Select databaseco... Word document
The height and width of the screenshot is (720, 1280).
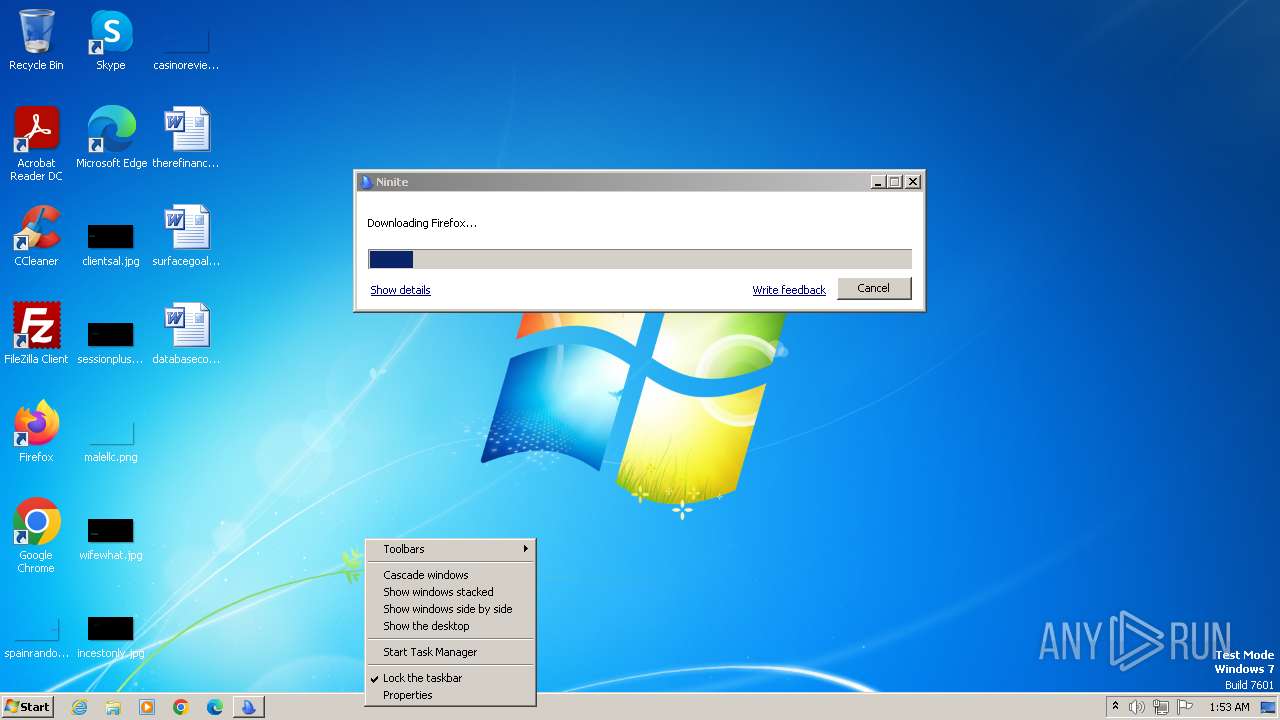pyautogui.click(x=186, y=333)
